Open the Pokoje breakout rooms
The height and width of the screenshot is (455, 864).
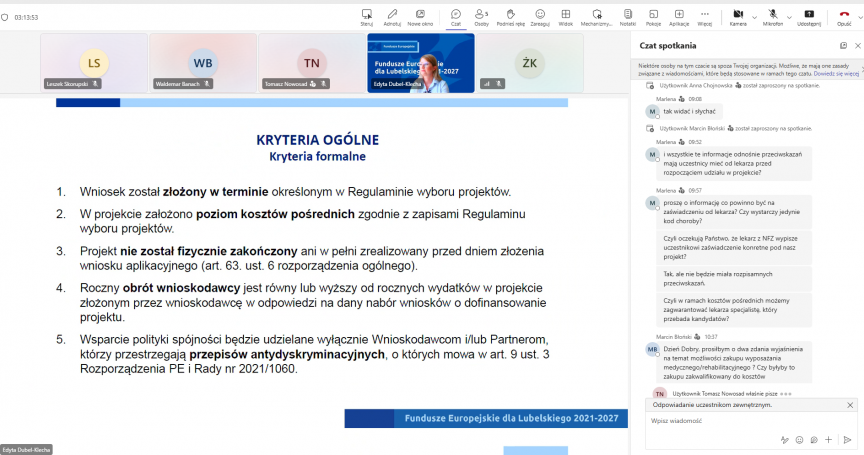653,17
